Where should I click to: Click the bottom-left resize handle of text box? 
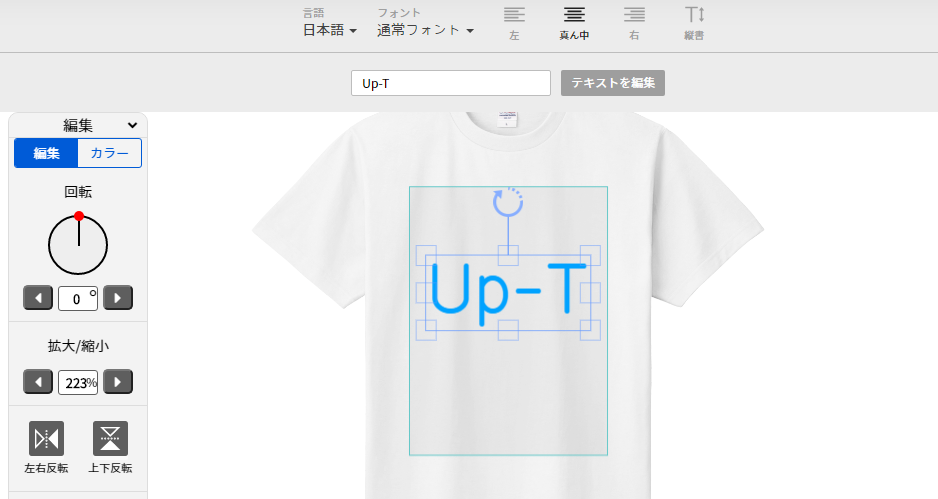426,330
